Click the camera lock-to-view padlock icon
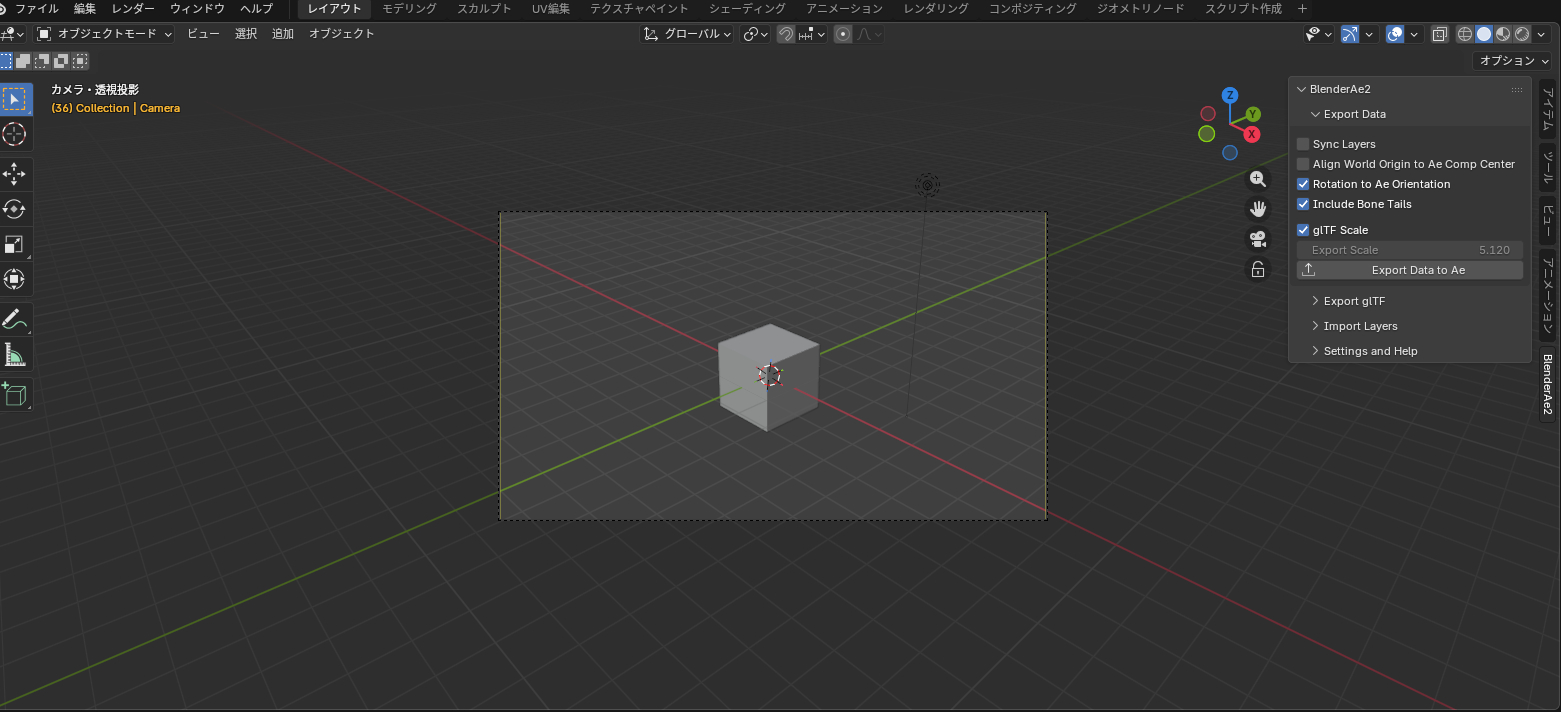This screenshot has width=1561, height=712. (x=1258, y=269)
